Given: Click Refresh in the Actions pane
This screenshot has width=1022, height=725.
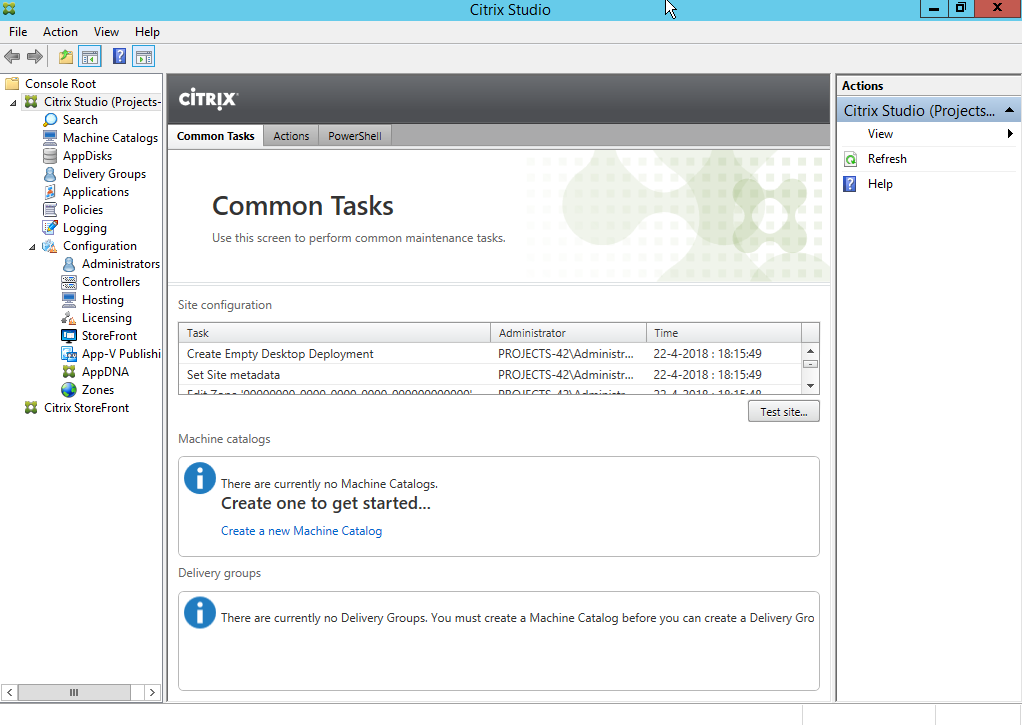Looking at the screenshot, I should point(887,159).
